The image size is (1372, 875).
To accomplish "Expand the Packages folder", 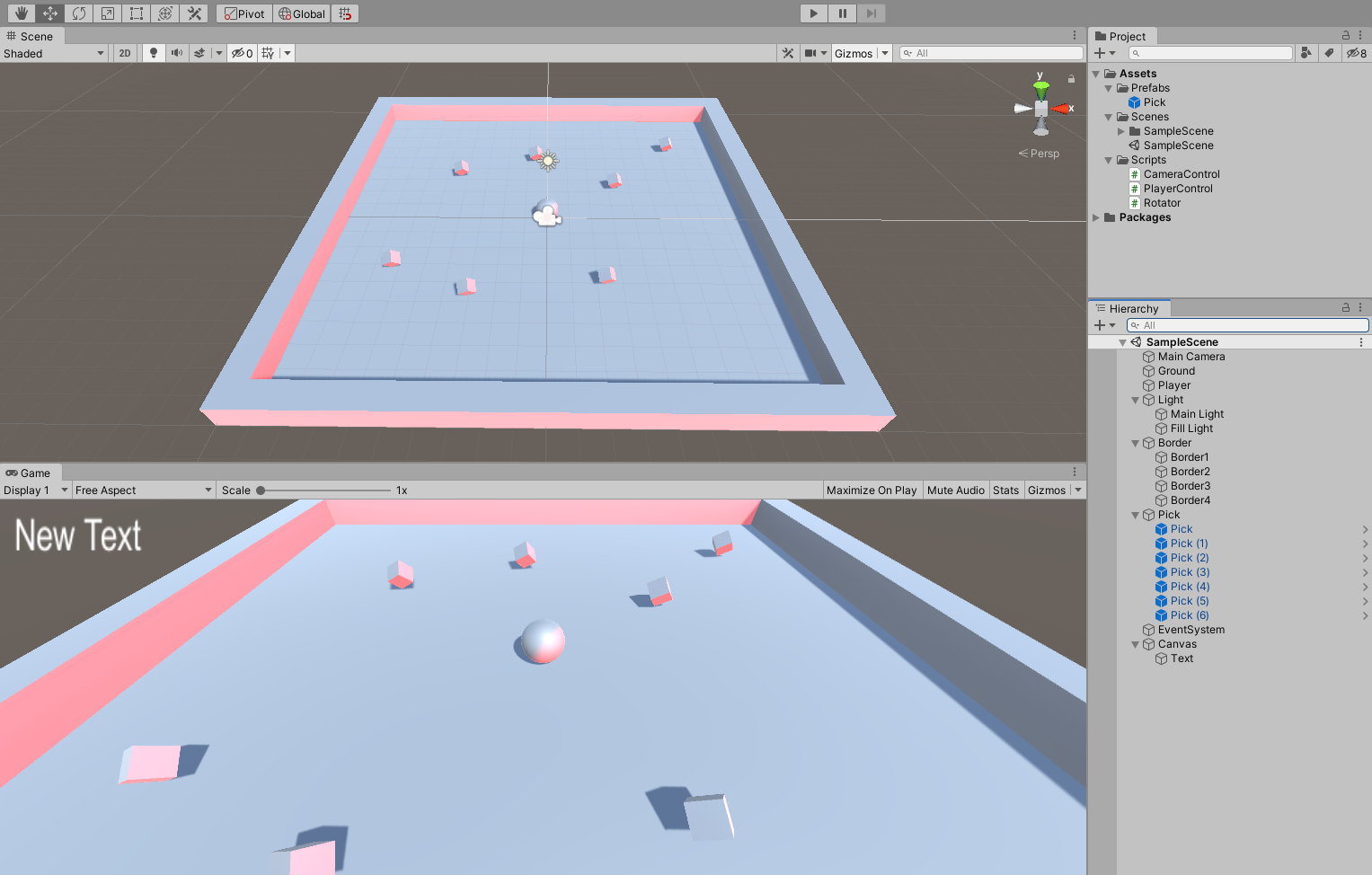I will (x=1095, y=217).
